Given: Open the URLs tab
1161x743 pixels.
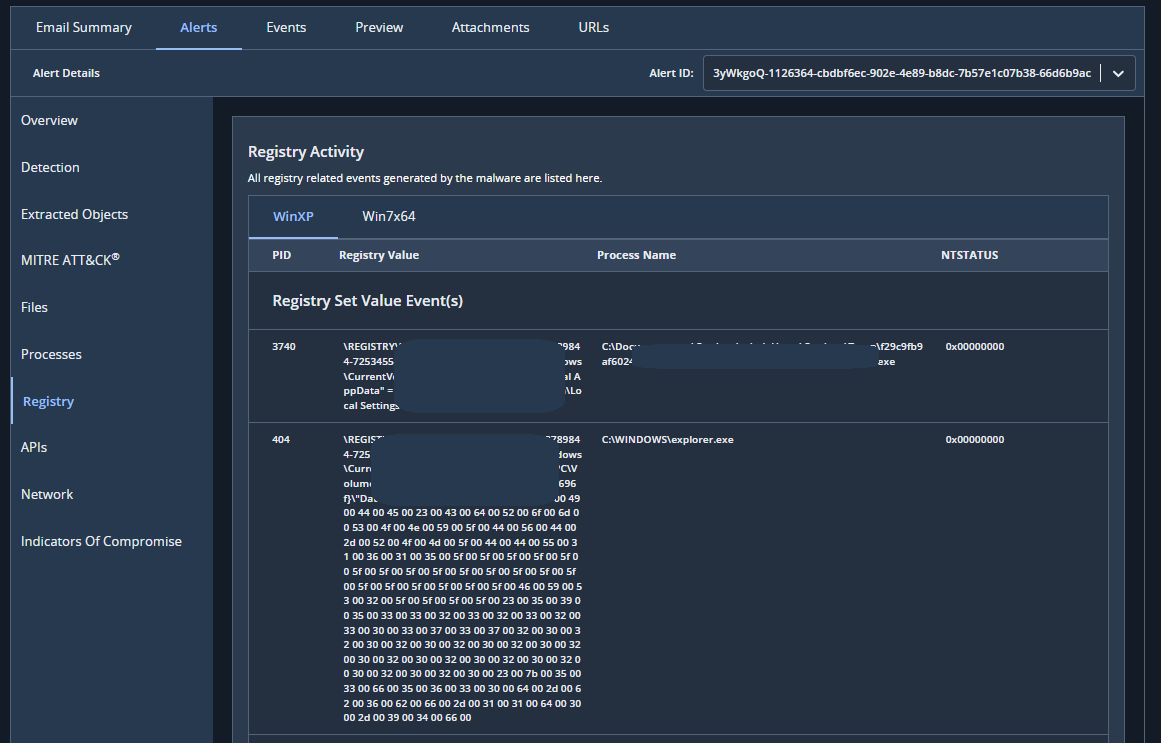Looking at the screenshot, I should [593, 27].
